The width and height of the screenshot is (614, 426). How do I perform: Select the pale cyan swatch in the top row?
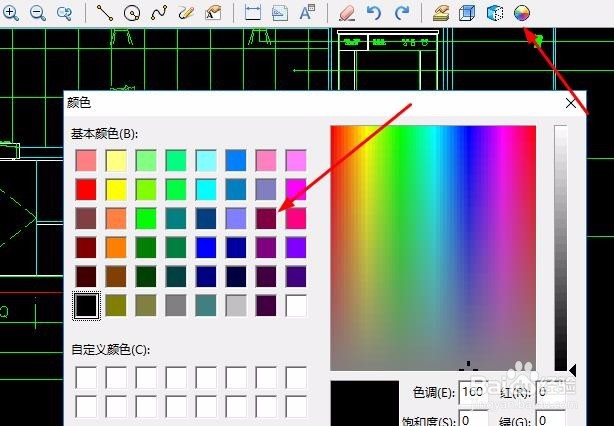206,161
